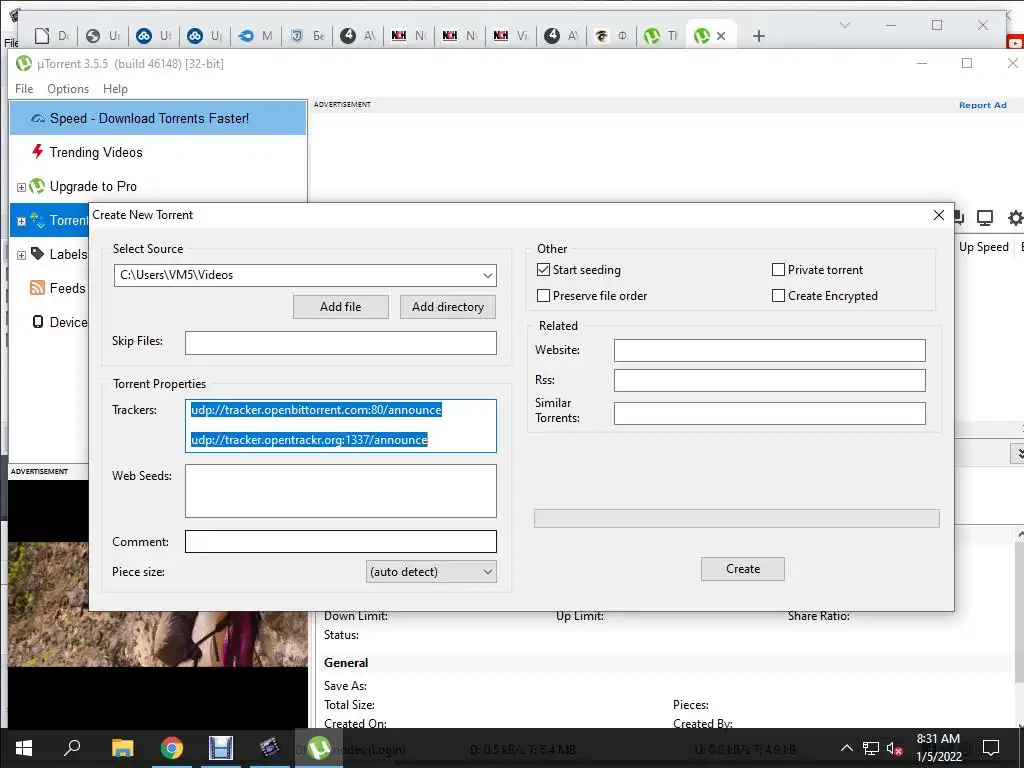
Task: Click the openbittorrent tracker URL line
Action: tap(316, 410)
